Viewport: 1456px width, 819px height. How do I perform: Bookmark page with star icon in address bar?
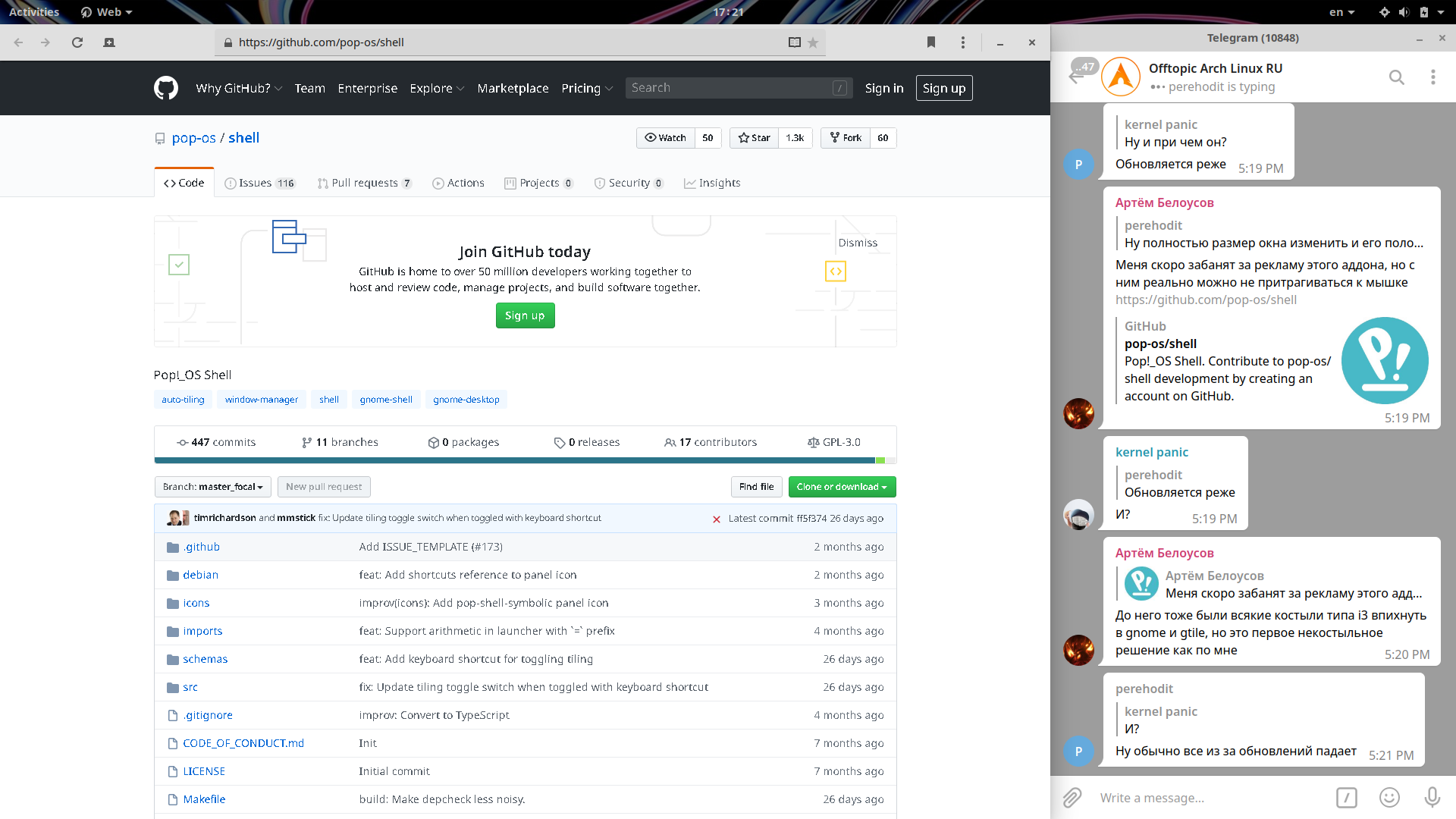pyautogui.click(x=813, y=42)
